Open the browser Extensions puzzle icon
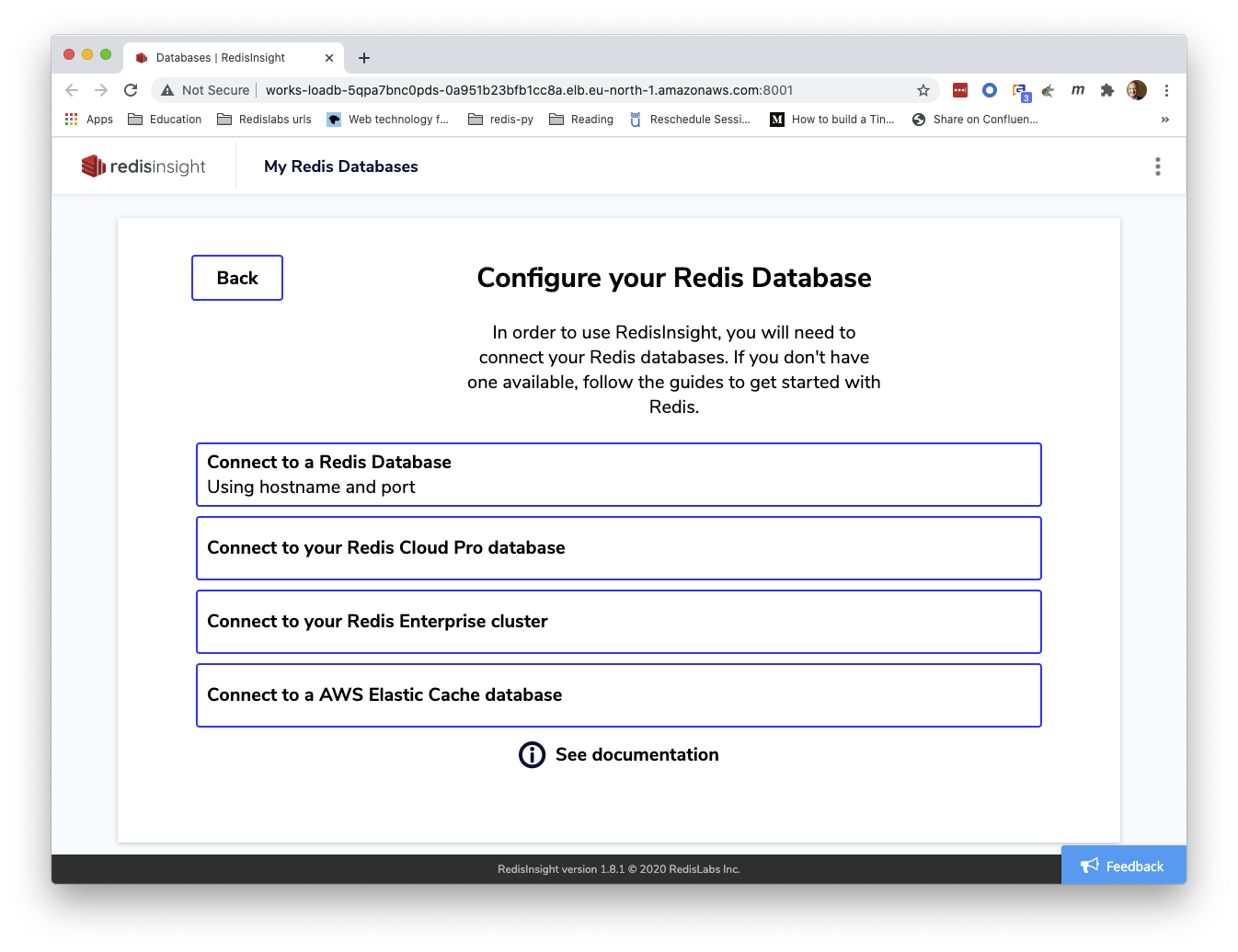Image resolution: width=1238 pixels, height=952 pixels. [x=1107, y=90]
